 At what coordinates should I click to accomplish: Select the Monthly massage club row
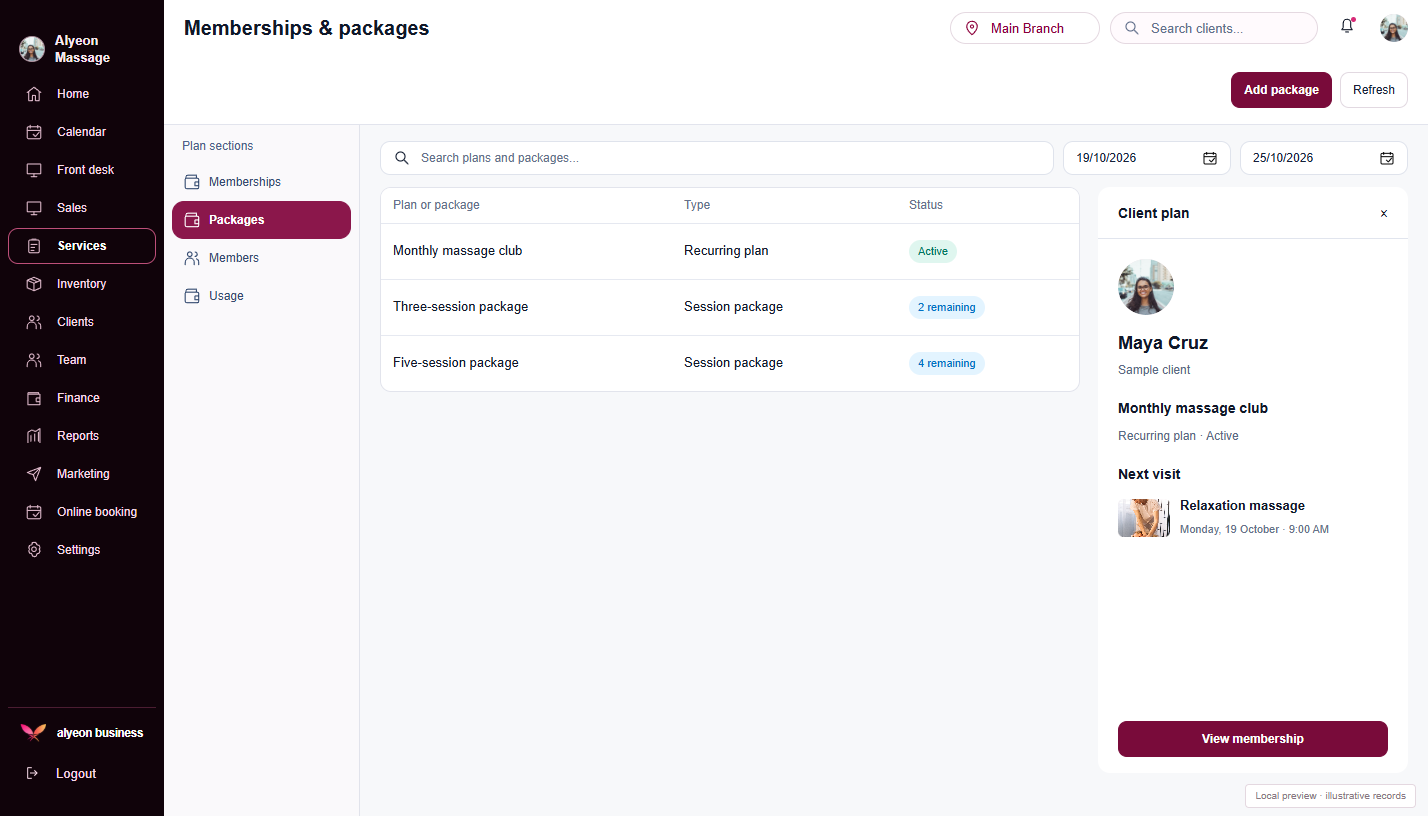point(730,251)
